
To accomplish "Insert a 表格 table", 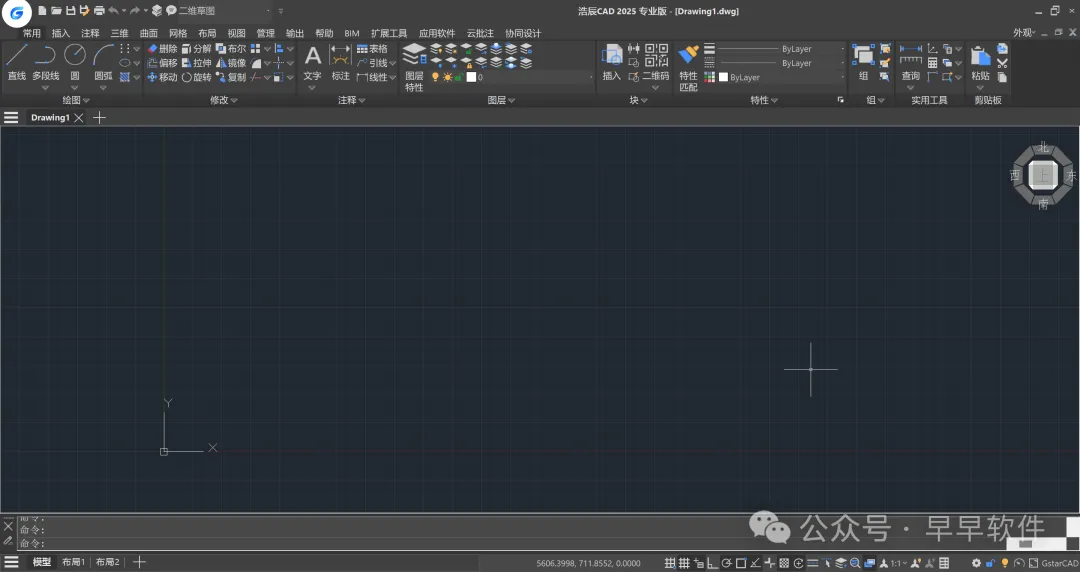I will coord(372,49).
